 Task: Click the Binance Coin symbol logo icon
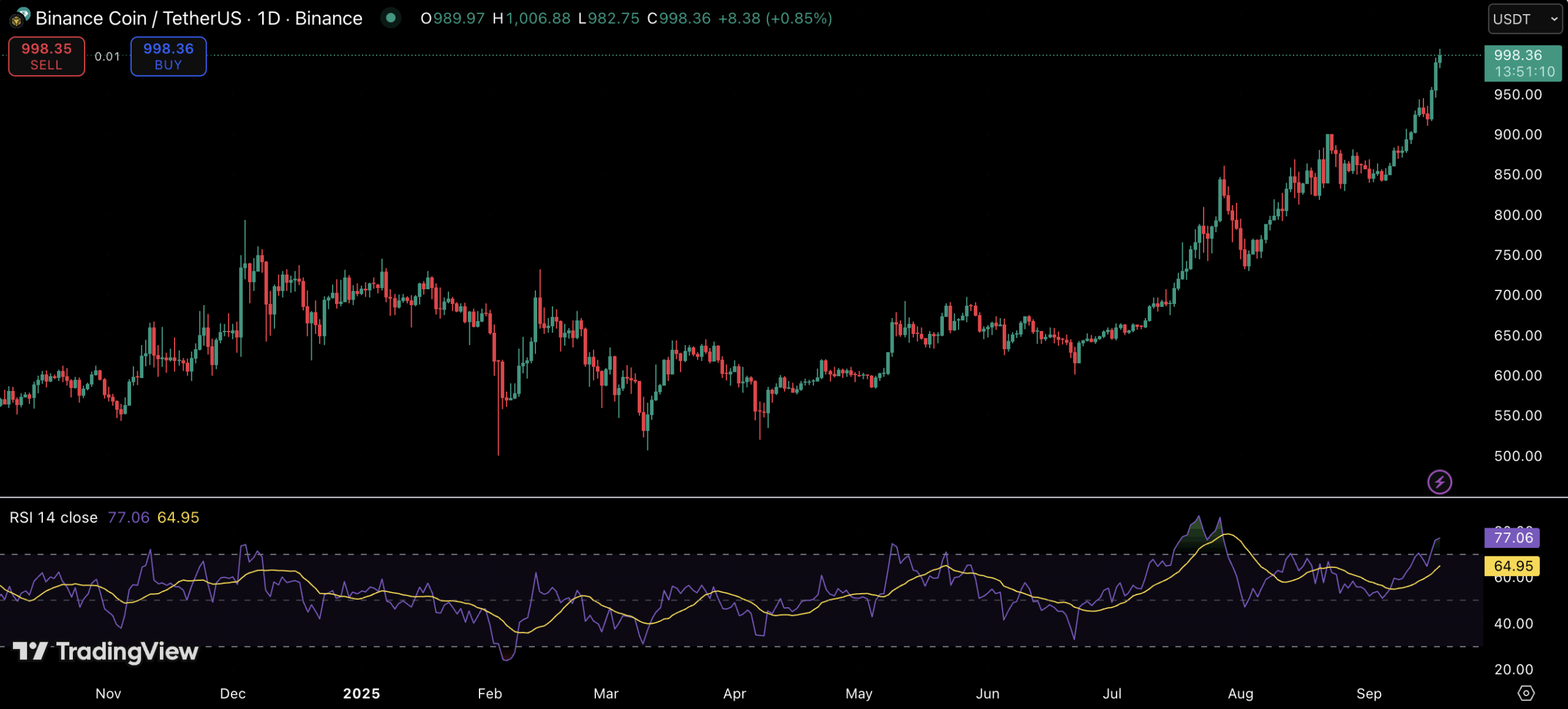(x=19, y=18)
